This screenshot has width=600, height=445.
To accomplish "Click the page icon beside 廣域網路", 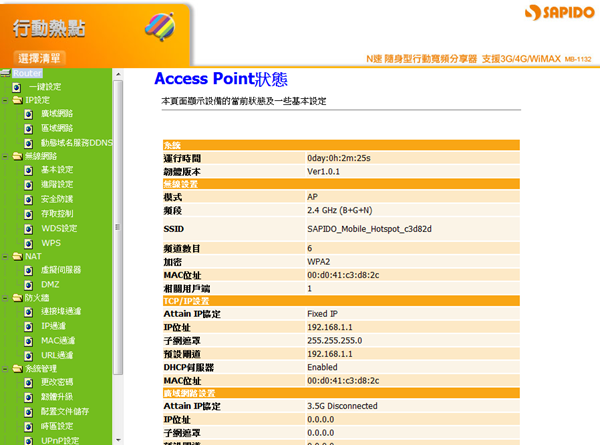I will (x=28, y=114).
